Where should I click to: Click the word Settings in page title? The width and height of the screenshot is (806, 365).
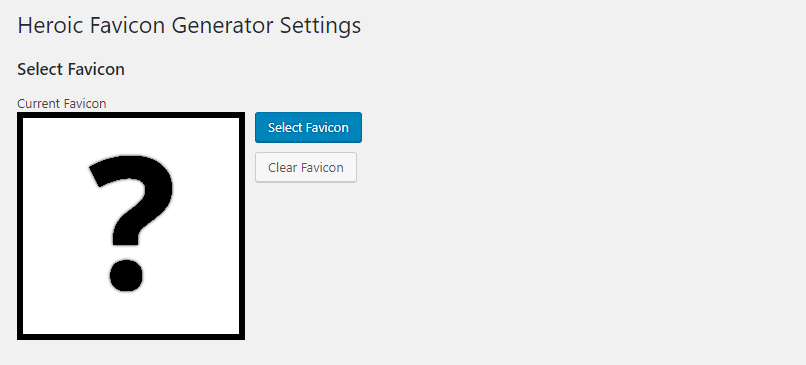320,27
